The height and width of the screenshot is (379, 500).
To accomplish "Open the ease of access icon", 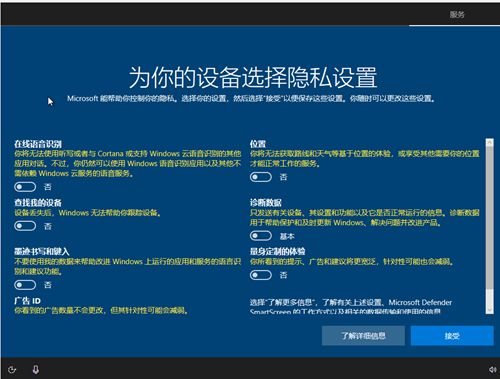I will click(12, 369).
